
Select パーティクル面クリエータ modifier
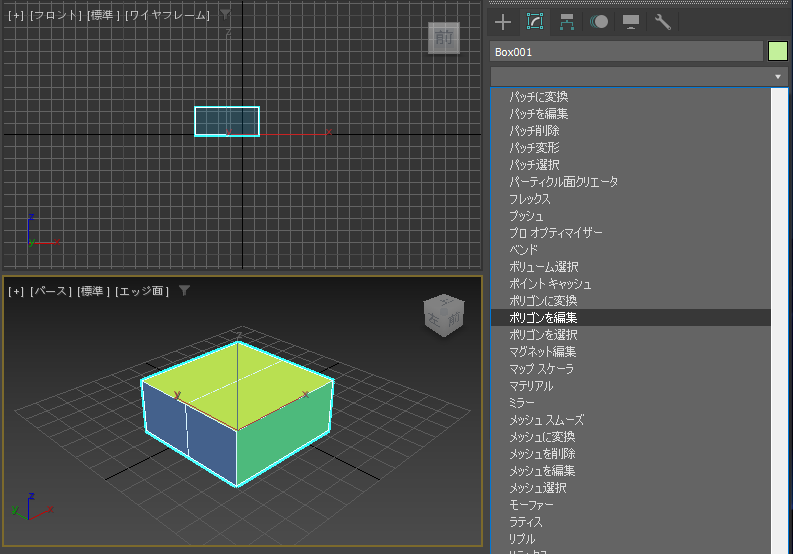(x=631, y=182)
